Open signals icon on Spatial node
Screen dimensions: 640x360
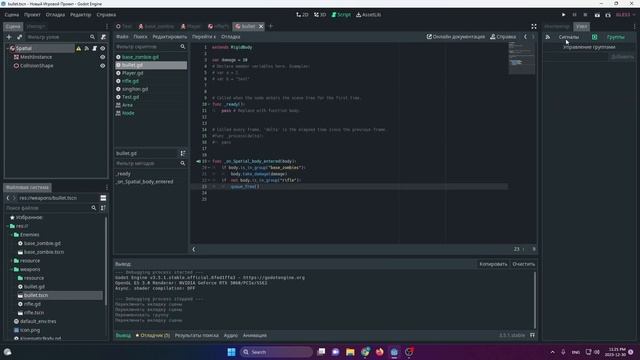pyautogui.click(x=87, y=48)
